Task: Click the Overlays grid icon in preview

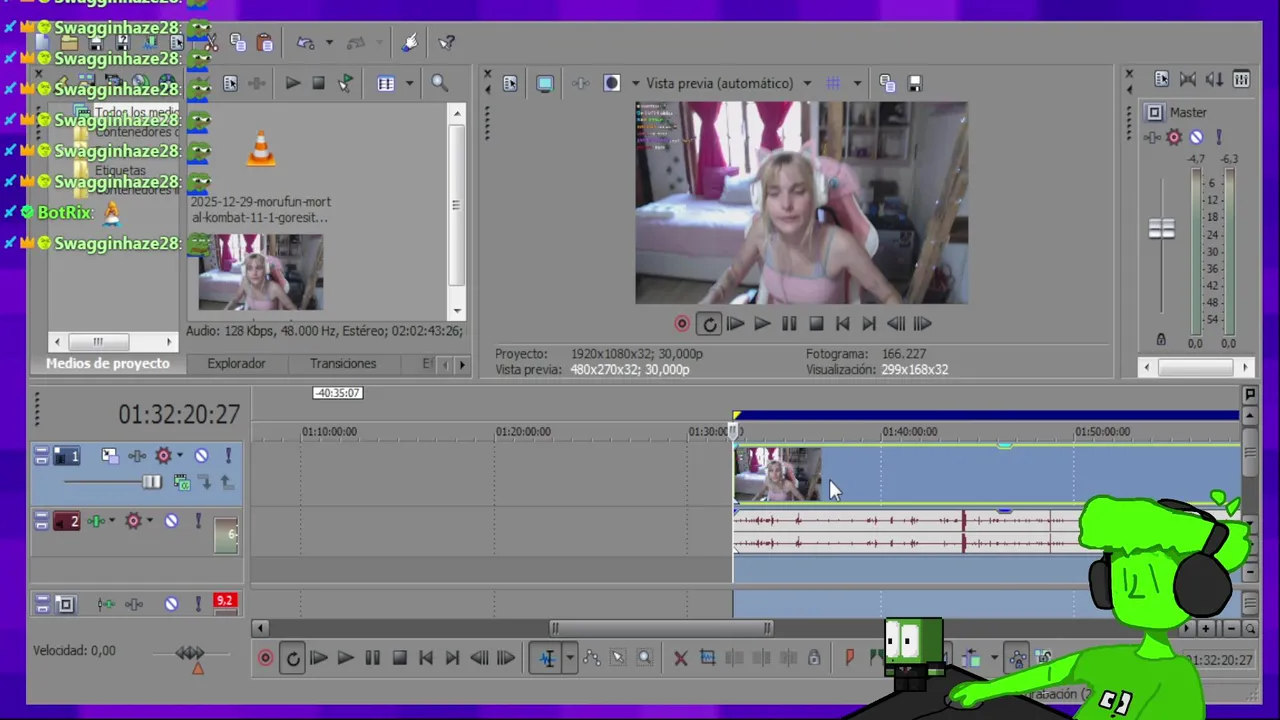Action: point(833,84)
